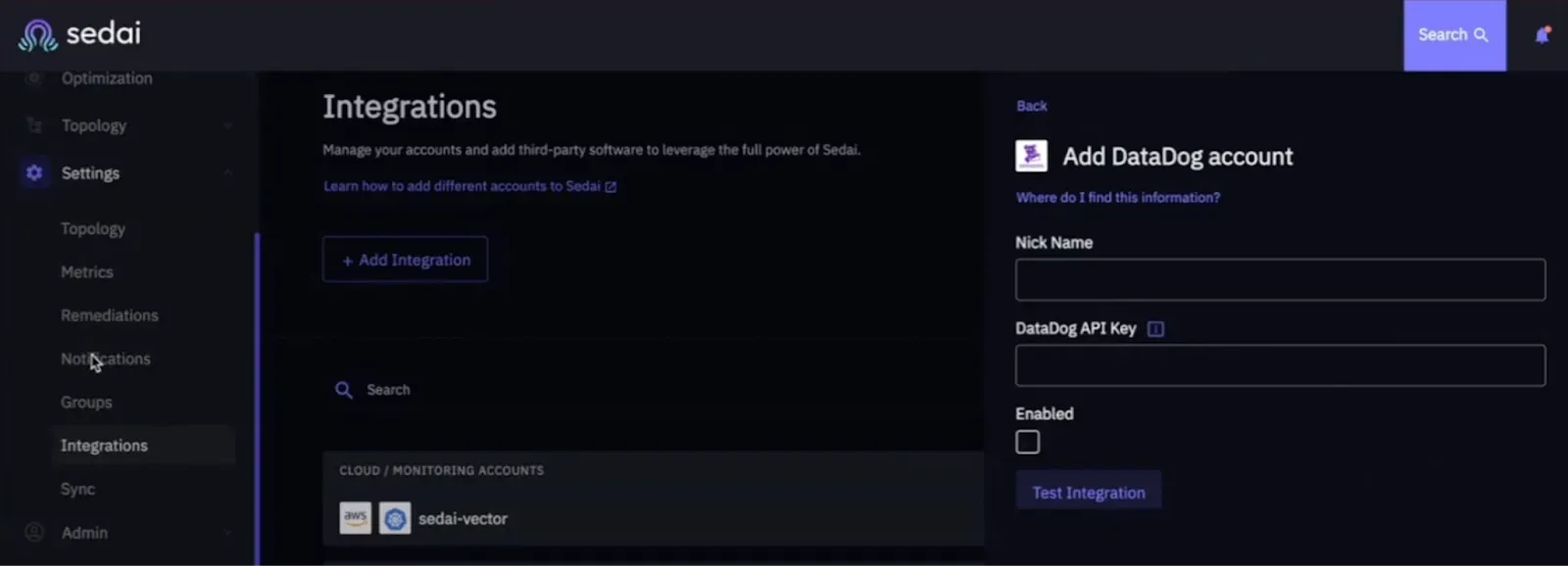The image size is (1568, 566).
Task: Toggle the Enabled checkbox
Action: coord(1027,442)
